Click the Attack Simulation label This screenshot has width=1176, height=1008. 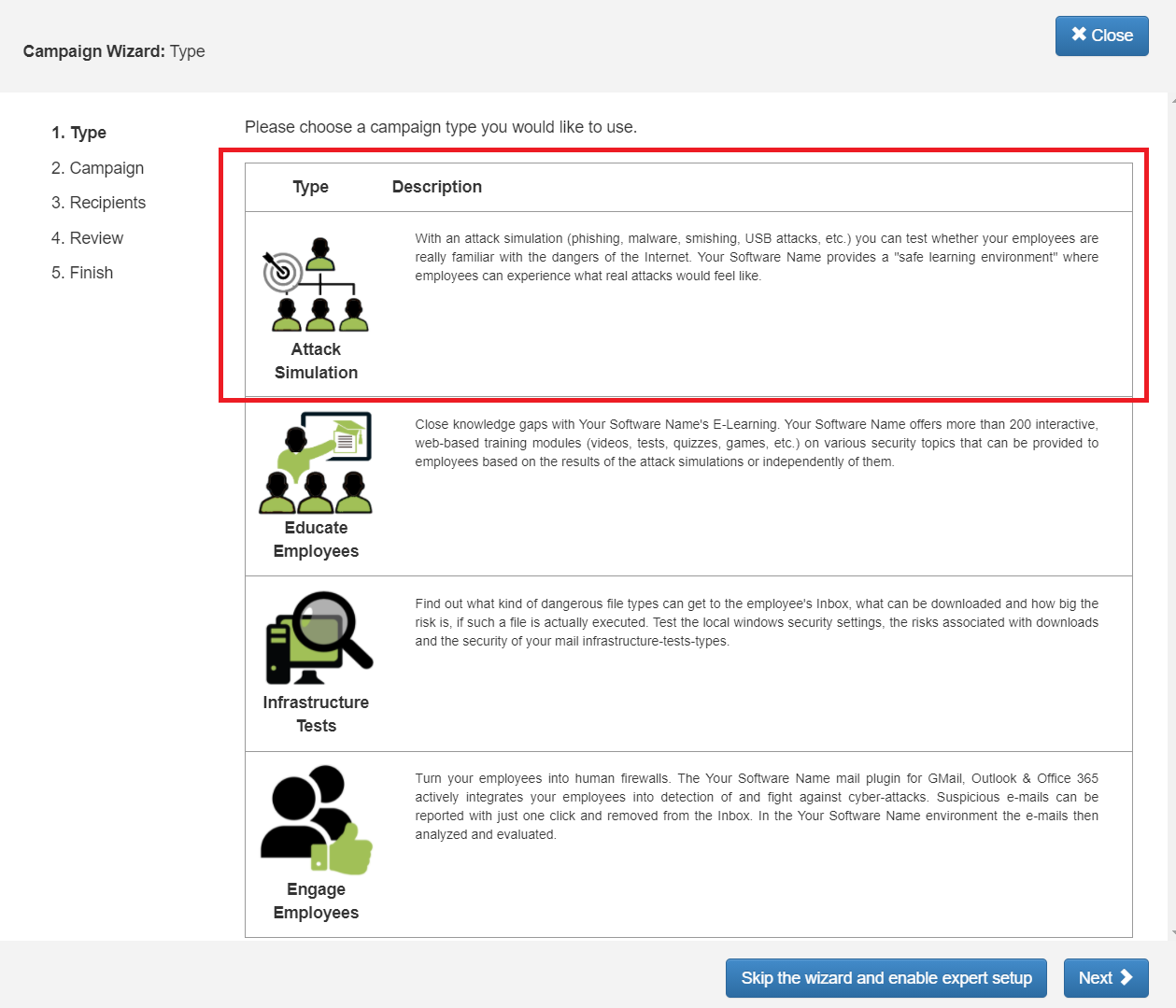[316, 361]
